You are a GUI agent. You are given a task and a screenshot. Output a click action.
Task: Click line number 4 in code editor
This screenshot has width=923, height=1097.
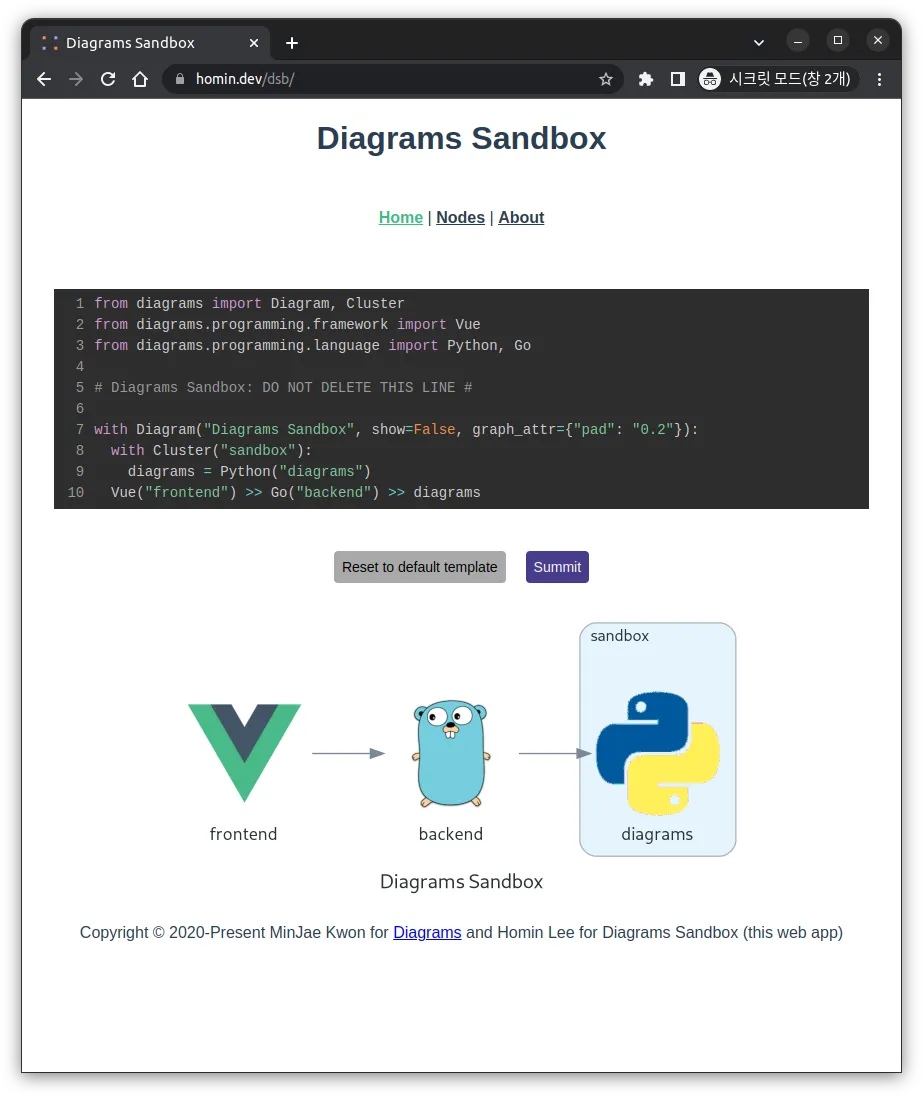(80, 367)
